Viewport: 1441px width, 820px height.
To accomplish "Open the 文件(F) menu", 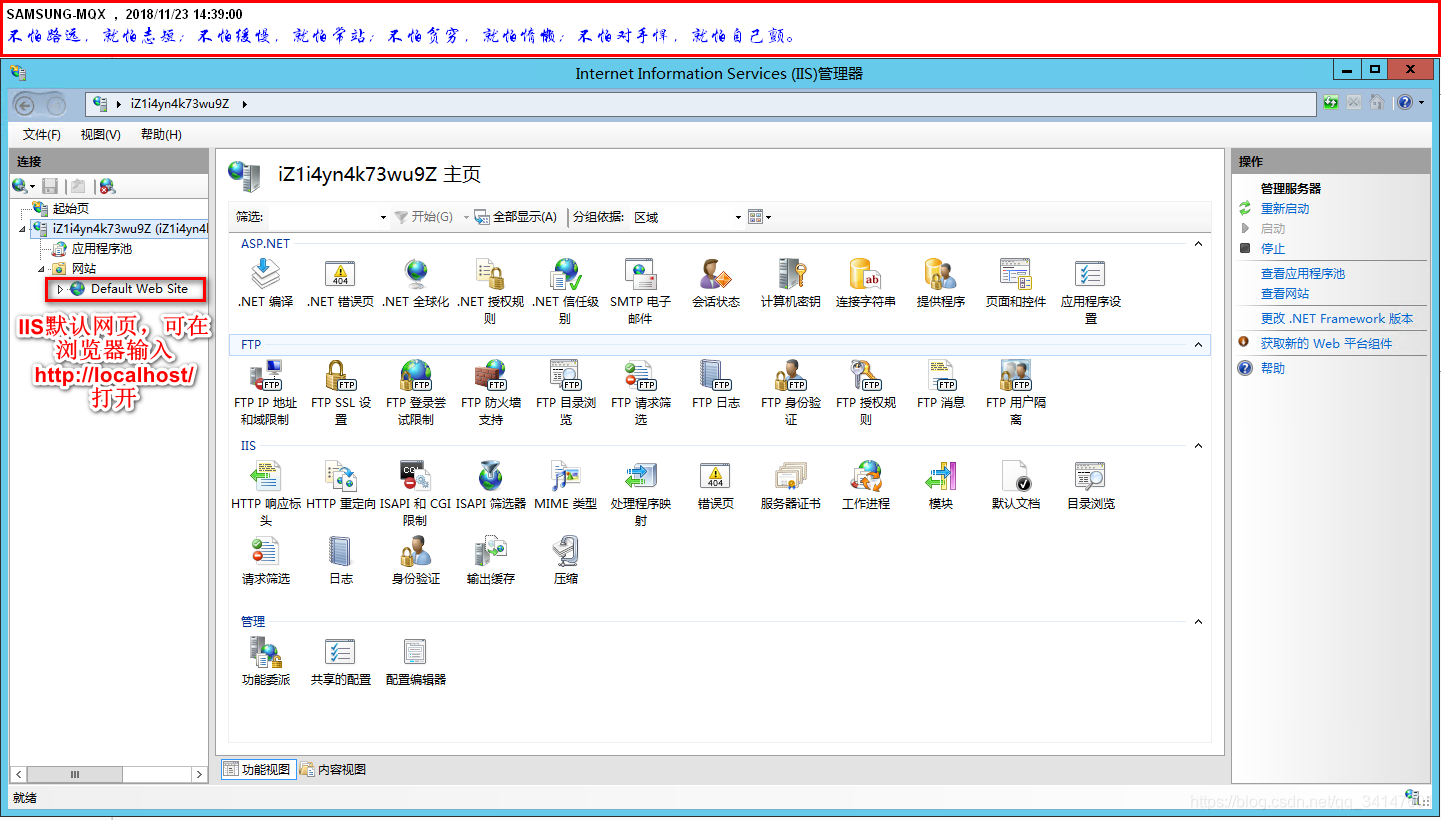I will (x=42, y=135).
